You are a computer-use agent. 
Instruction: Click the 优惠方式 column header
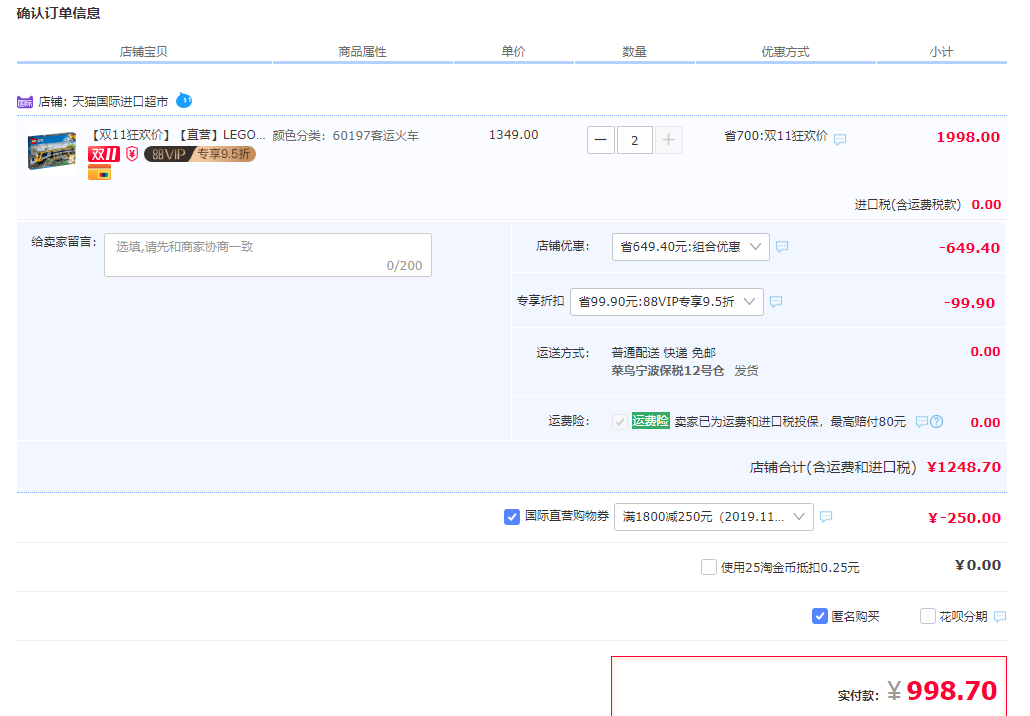pos(786,52)
